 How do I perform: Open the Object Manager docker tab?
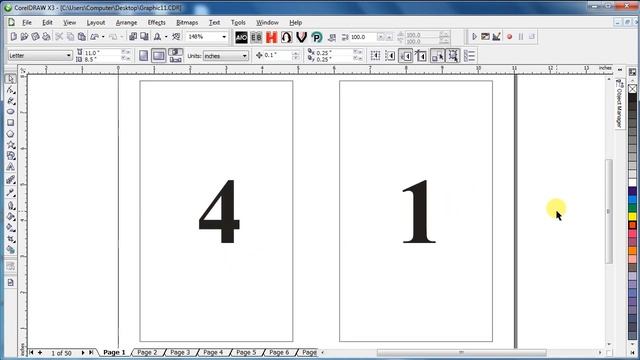pyautogui.click(x=620, y=104)
